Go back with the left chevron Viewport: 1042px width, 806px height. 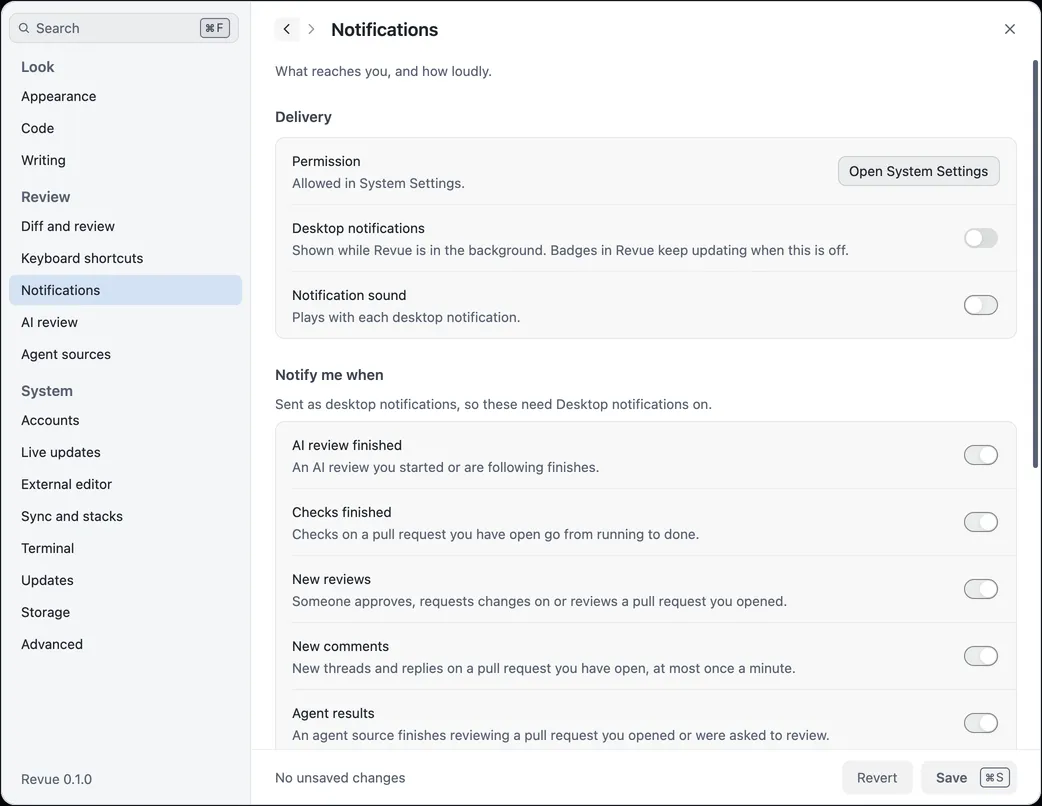286,29
